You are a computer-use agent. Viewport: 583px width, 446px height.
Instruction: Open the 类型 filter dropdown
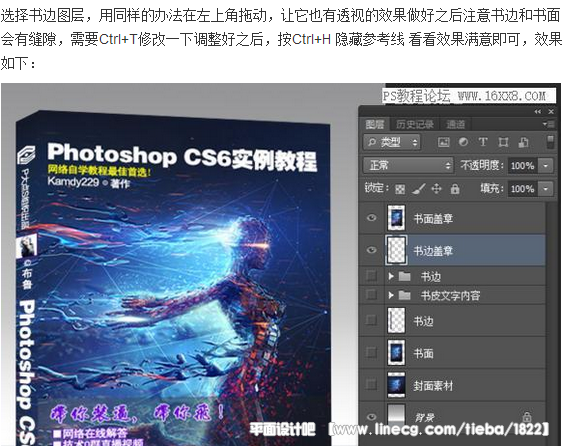(392, 142)
